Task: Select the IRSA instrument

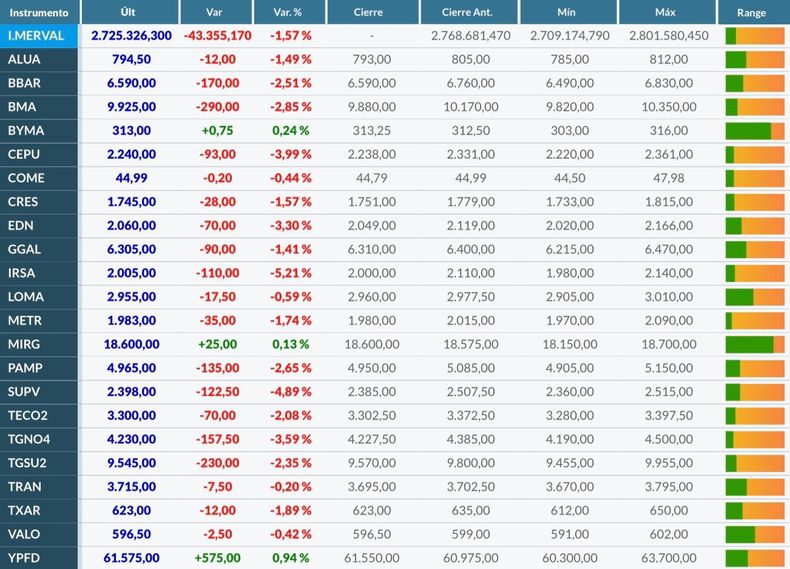Action: point(39,273)
